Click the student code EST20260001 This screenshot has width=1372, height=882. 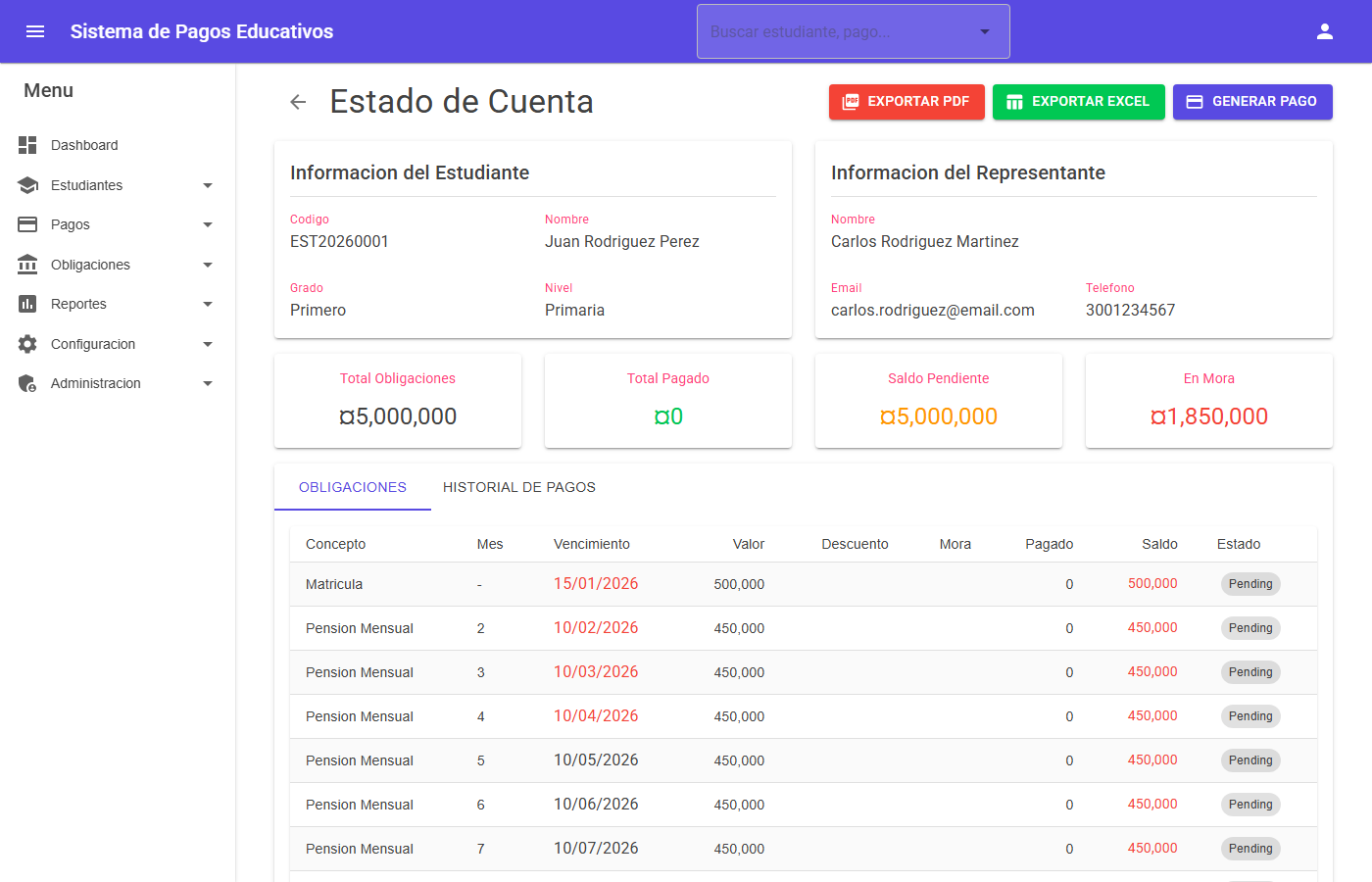[x=339, y=241]
